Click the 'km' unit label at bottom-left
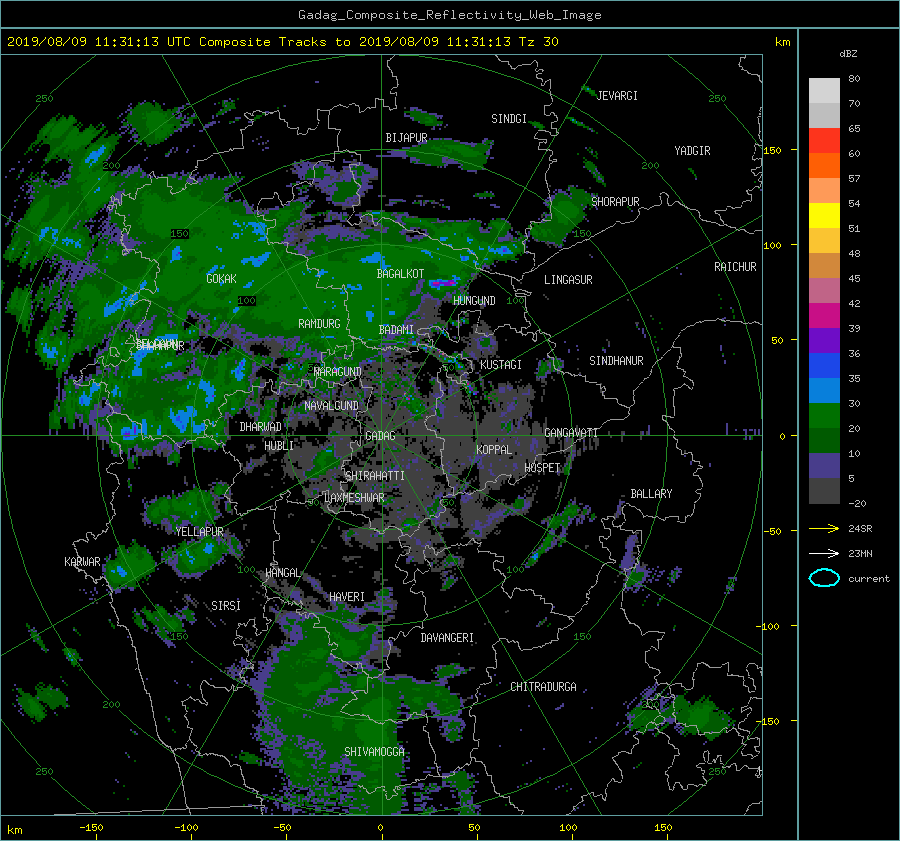 [x=14, y=830]
